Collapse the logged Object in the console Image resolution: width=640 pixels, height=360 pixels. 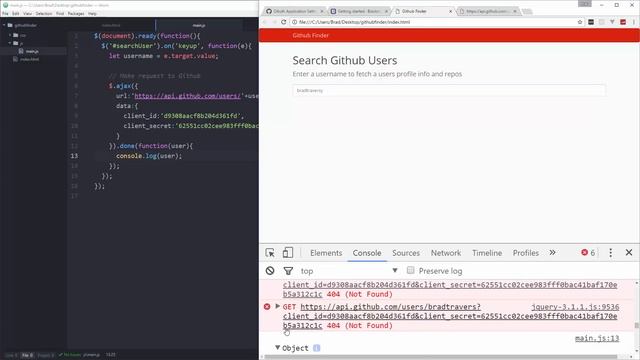pos(278,348)
